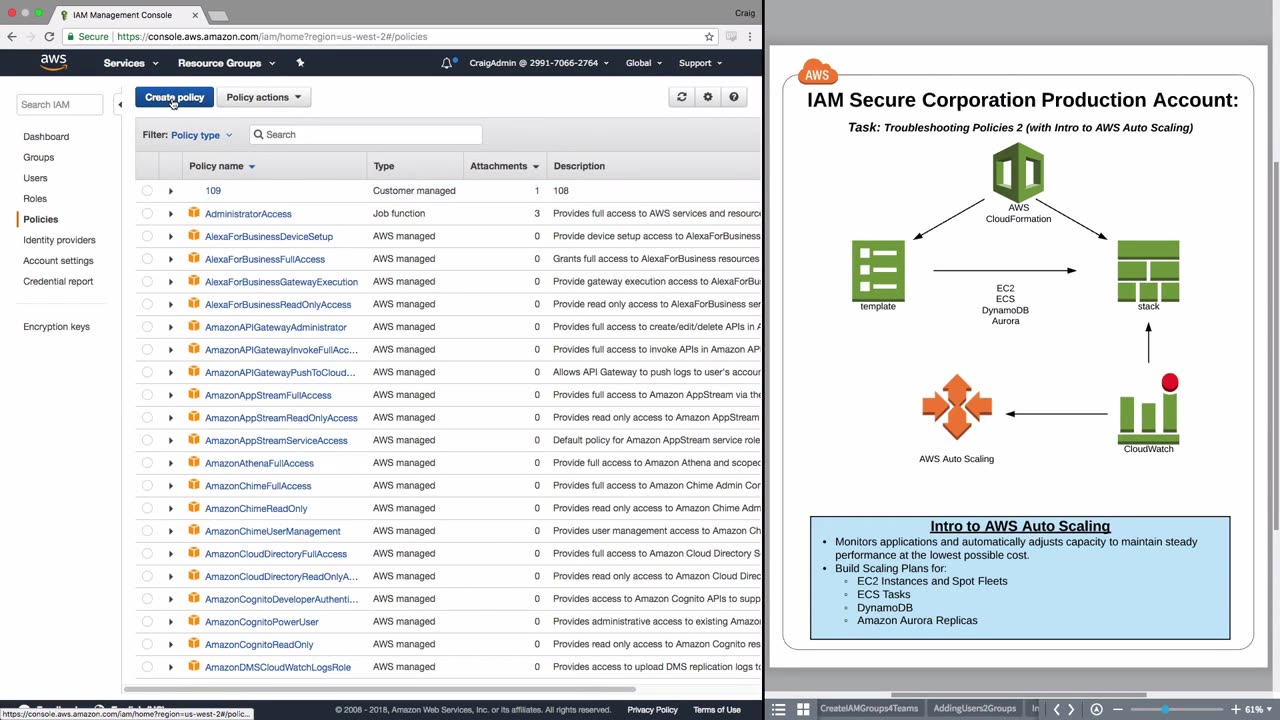Open the slide grid view icon
The width and height of the screenshot is (1280, 720).
tap(803, 709)
